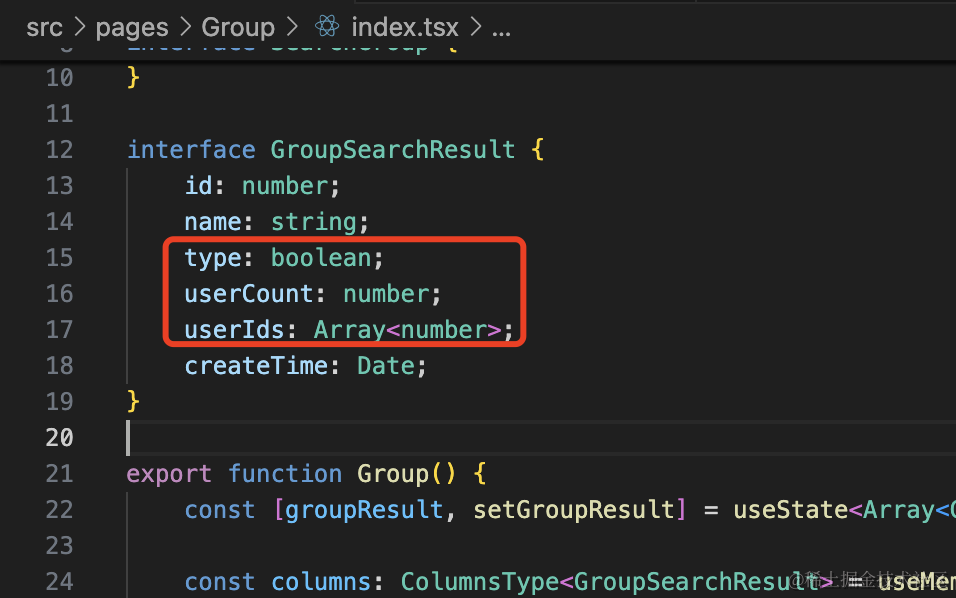
Task: Click setGroupResult in the useState line
Action: pos(573,510)
